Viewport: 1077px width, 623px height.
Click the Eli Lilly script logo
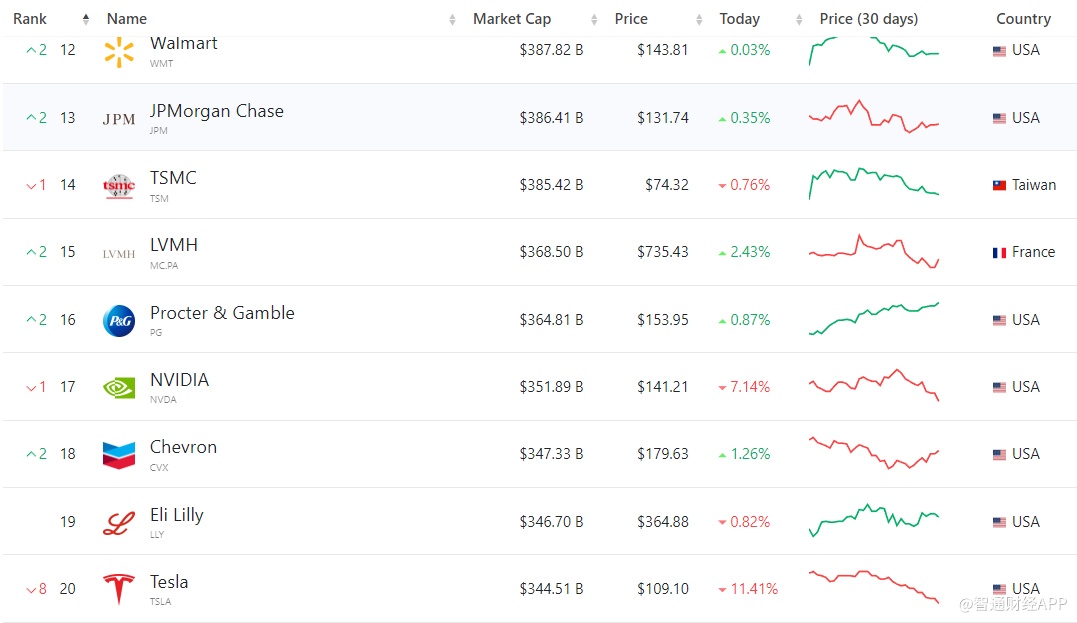[119, 523]
